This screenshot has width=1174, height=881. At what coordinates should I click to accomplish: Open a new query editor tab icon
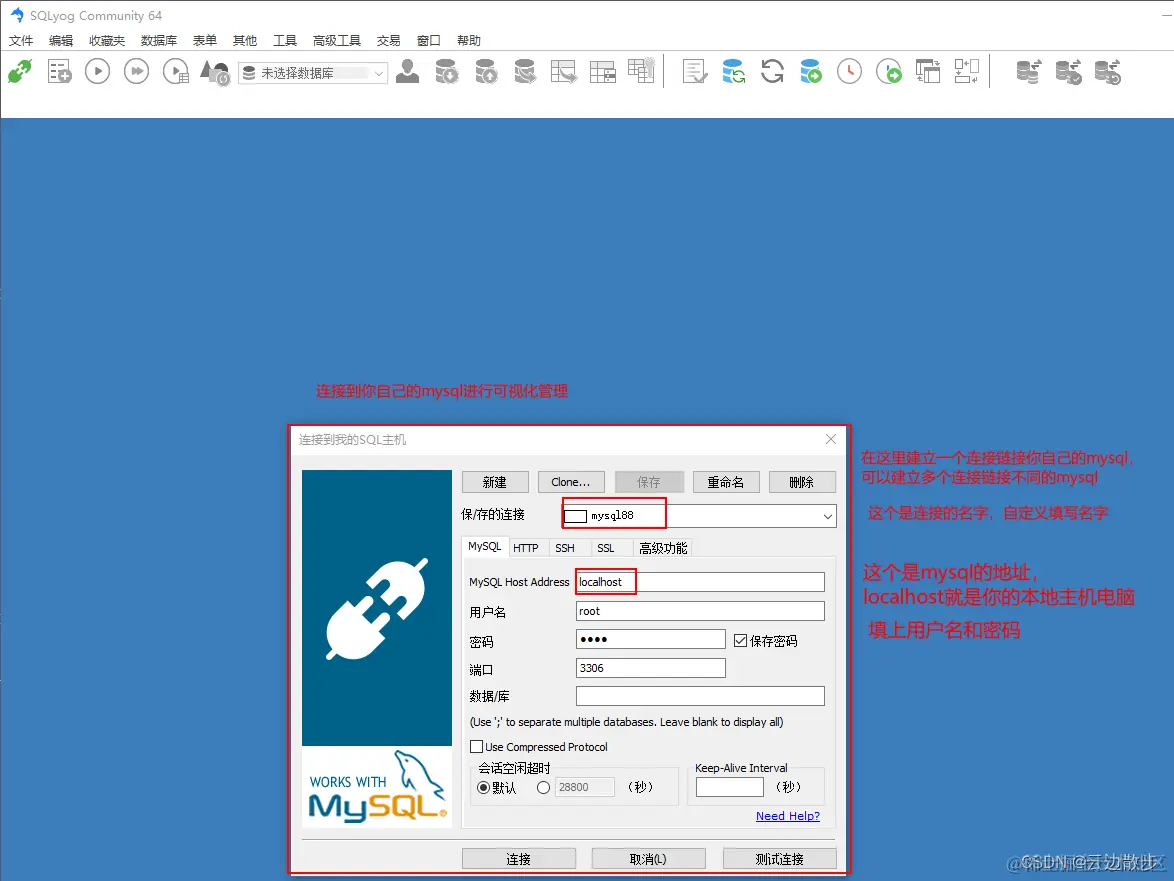pyautogui.click(x=59, y=72)
